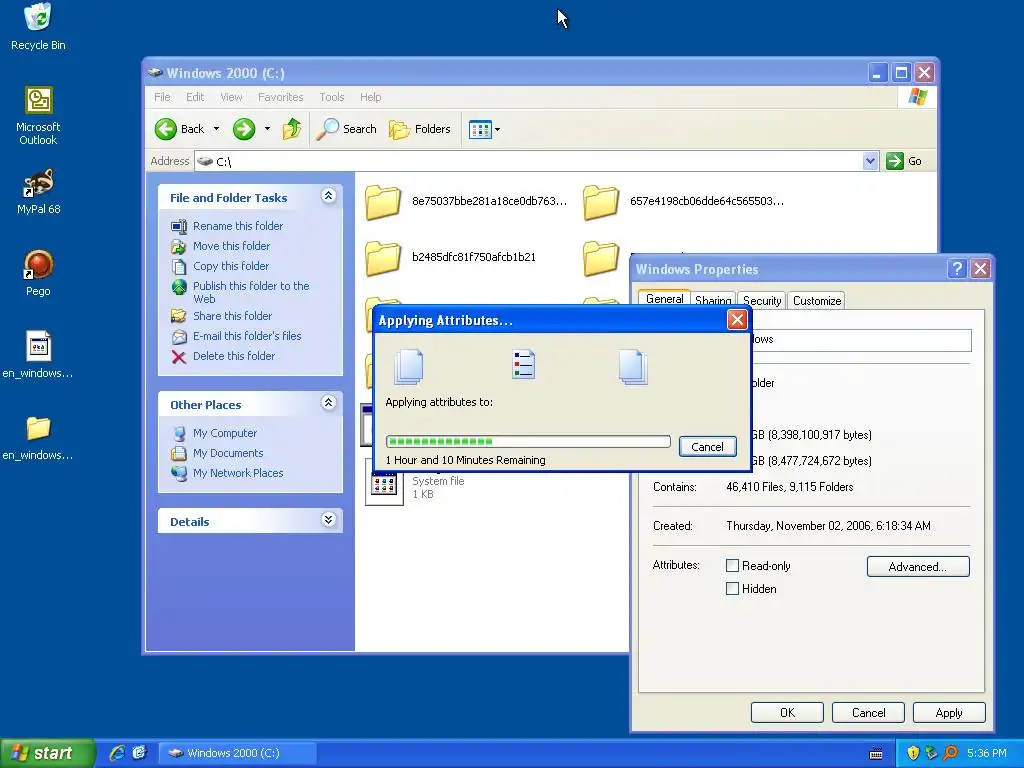Open the File menu
This screenshot has height=768, width=1024.
[162, 97]
